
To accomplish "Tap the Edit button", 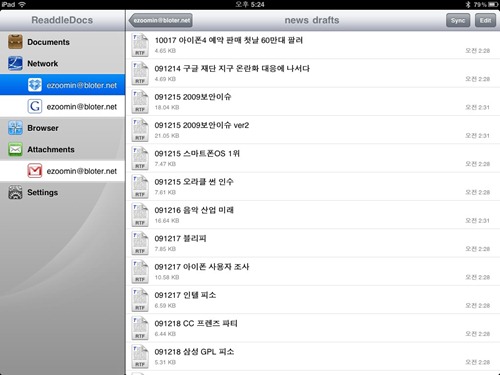I will tap(485, 20).
